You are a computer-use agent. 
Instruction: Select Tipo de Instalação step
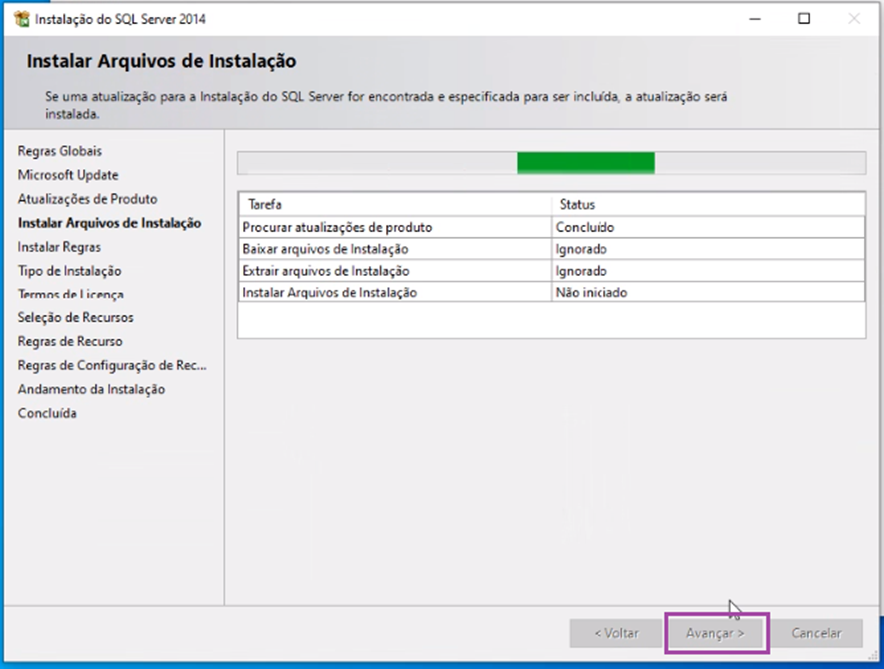(x=69, y=271)
